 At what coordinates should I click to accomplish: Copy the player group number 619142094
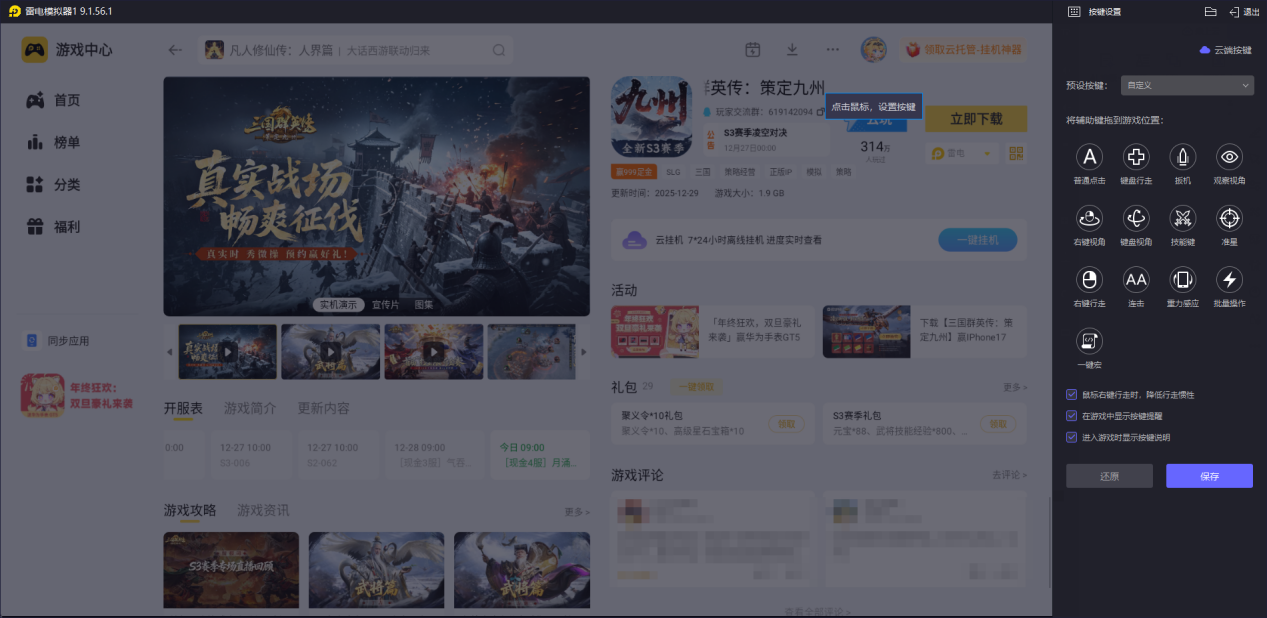point(821,112)
